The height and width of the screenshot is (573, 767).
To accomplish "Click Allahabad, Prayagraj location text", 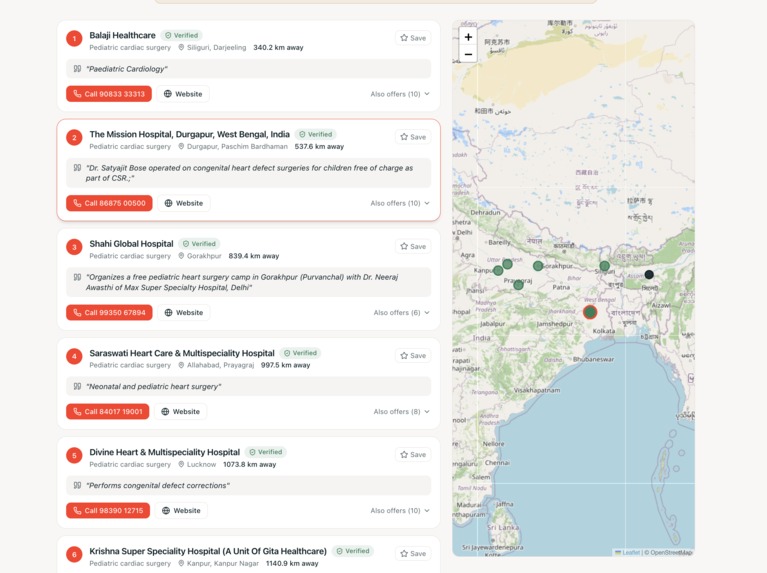I will click(x=221, y=365).
